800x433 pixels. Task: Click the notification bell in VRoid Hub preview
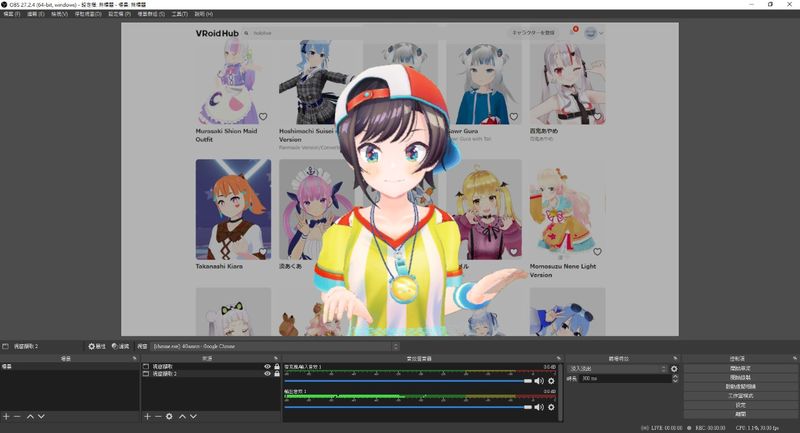pyautogui.click(x=573, y=33)
